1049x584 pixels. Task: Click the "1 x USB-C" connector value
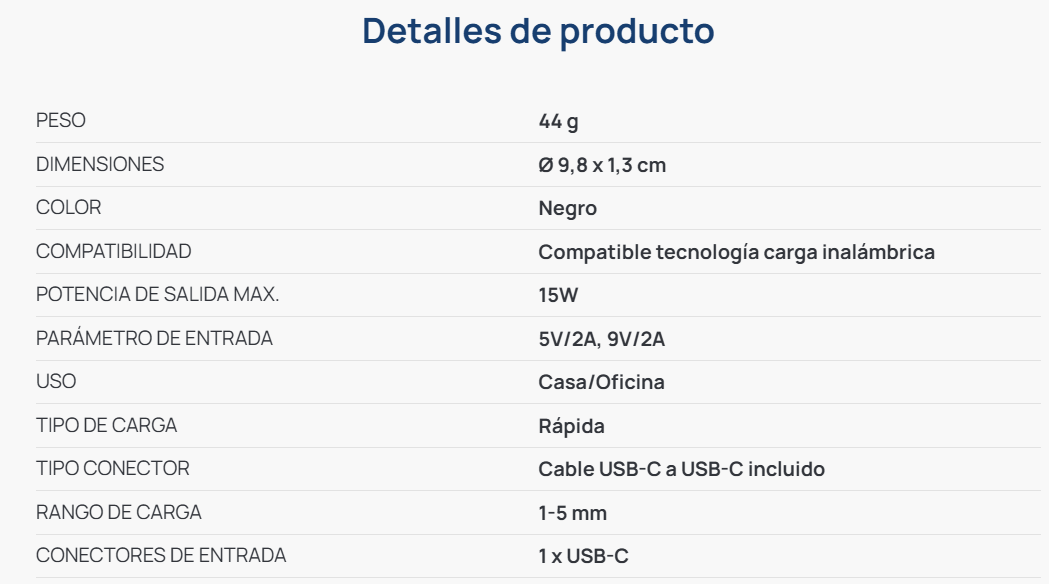click(583, 557)
